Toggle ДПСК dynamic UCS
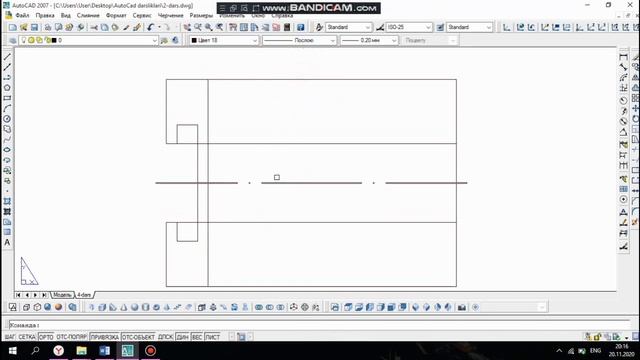640x360 pixels. tap(165, 337)
